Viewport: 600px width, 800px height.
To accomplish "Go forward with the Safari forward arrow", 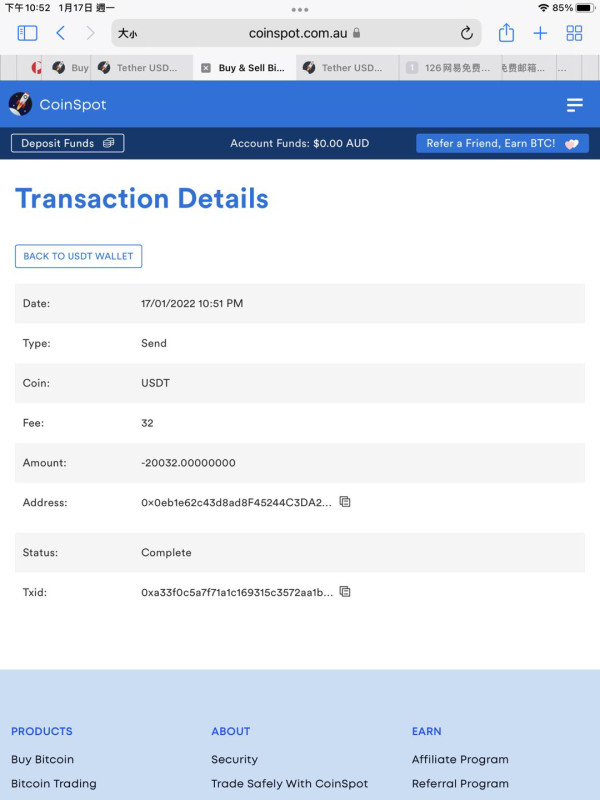I will click(90, 33).
